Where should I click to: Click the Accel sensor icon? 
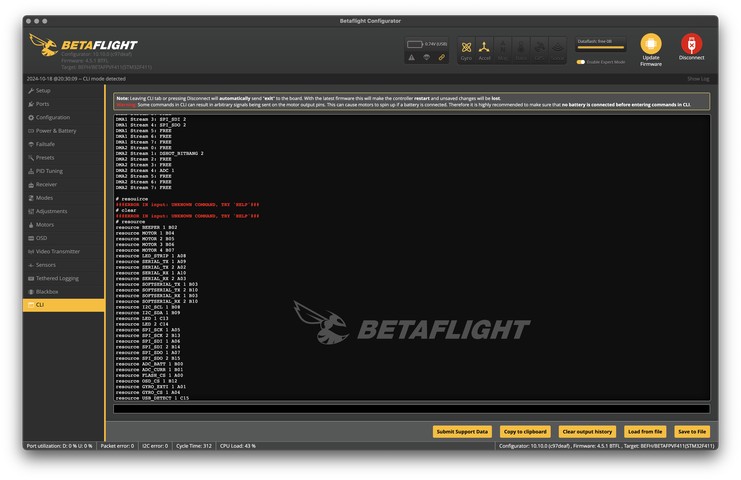click(x=485, y=47)
